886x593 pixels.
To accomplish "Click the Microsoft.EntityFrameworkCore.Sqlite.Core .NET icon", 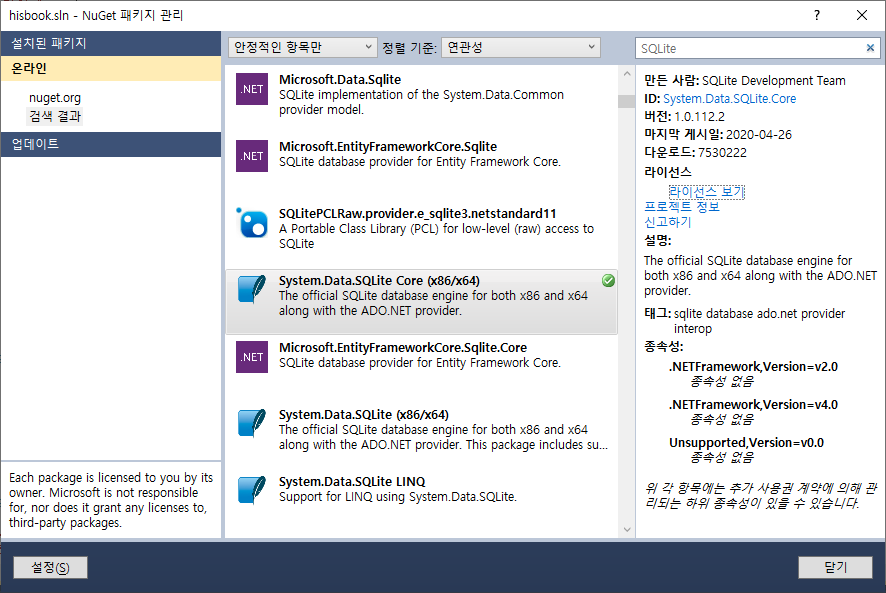I will [x=252, y=357].
